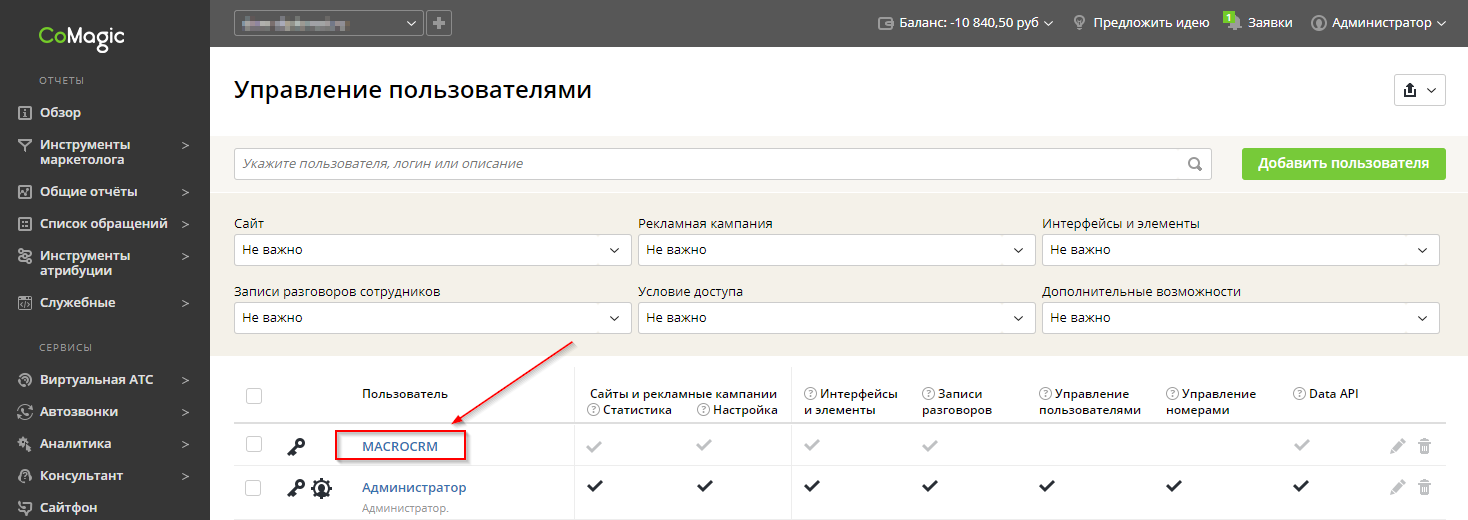Tick the checkbox for the MACROCRM user
Viewport: 1468px width, 520px height.
point(254,445)
